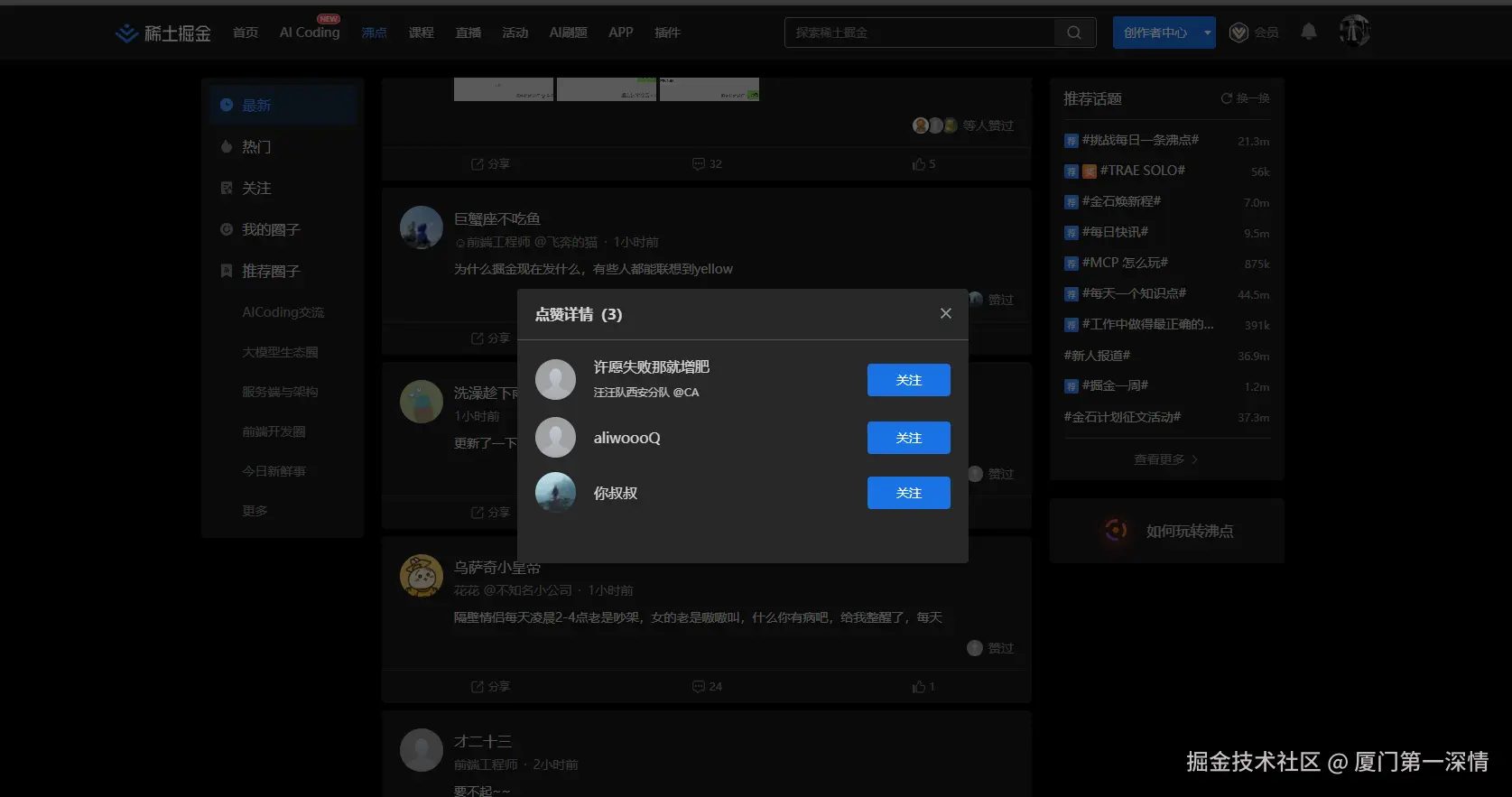The height and width of the screenshot is (797, 1512).
Task: Open topic #TRAE SOLO#
Action: (x=1142, y=171)
